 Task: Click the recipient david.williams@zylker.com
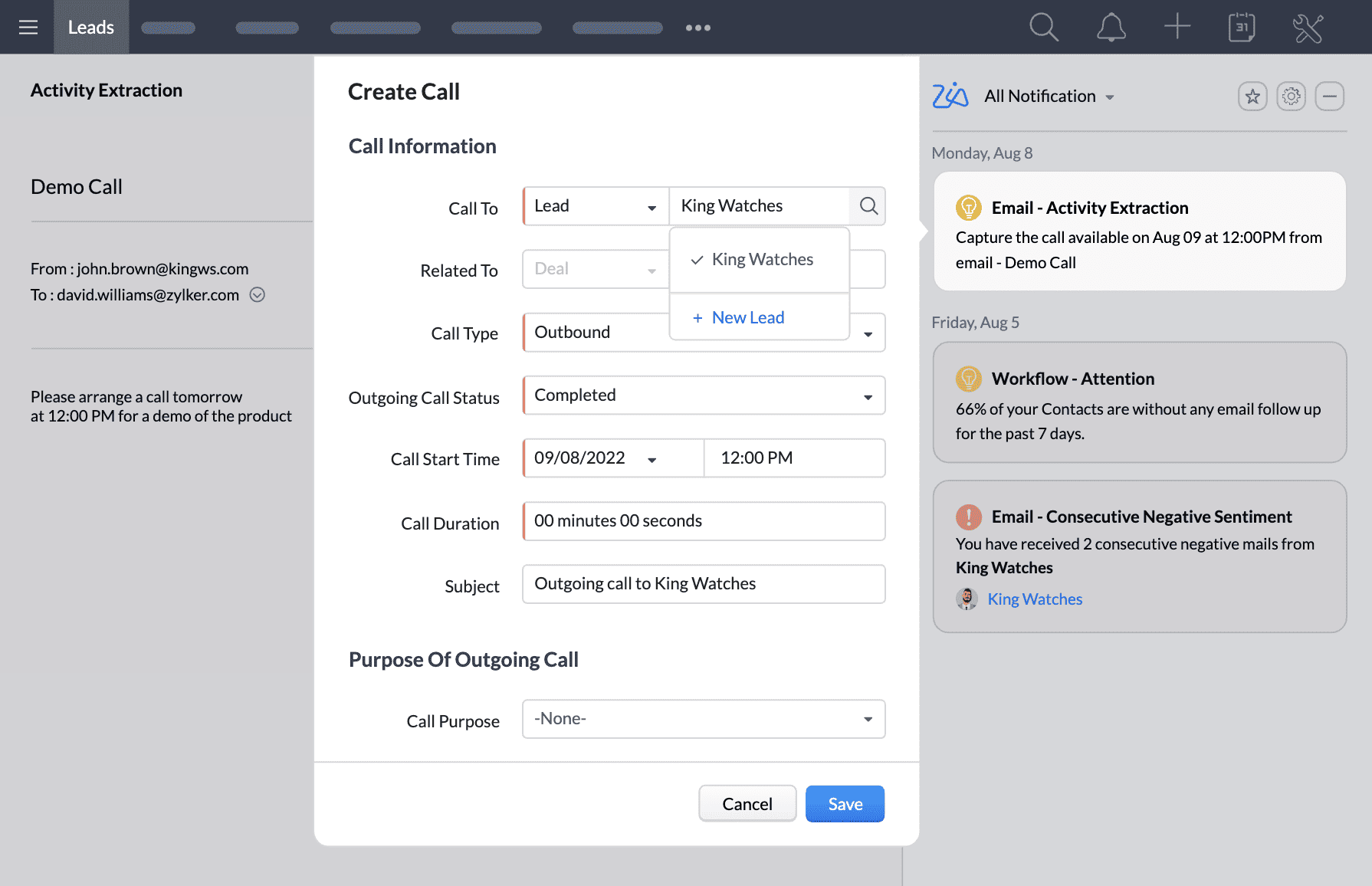[x=148, y=295]
